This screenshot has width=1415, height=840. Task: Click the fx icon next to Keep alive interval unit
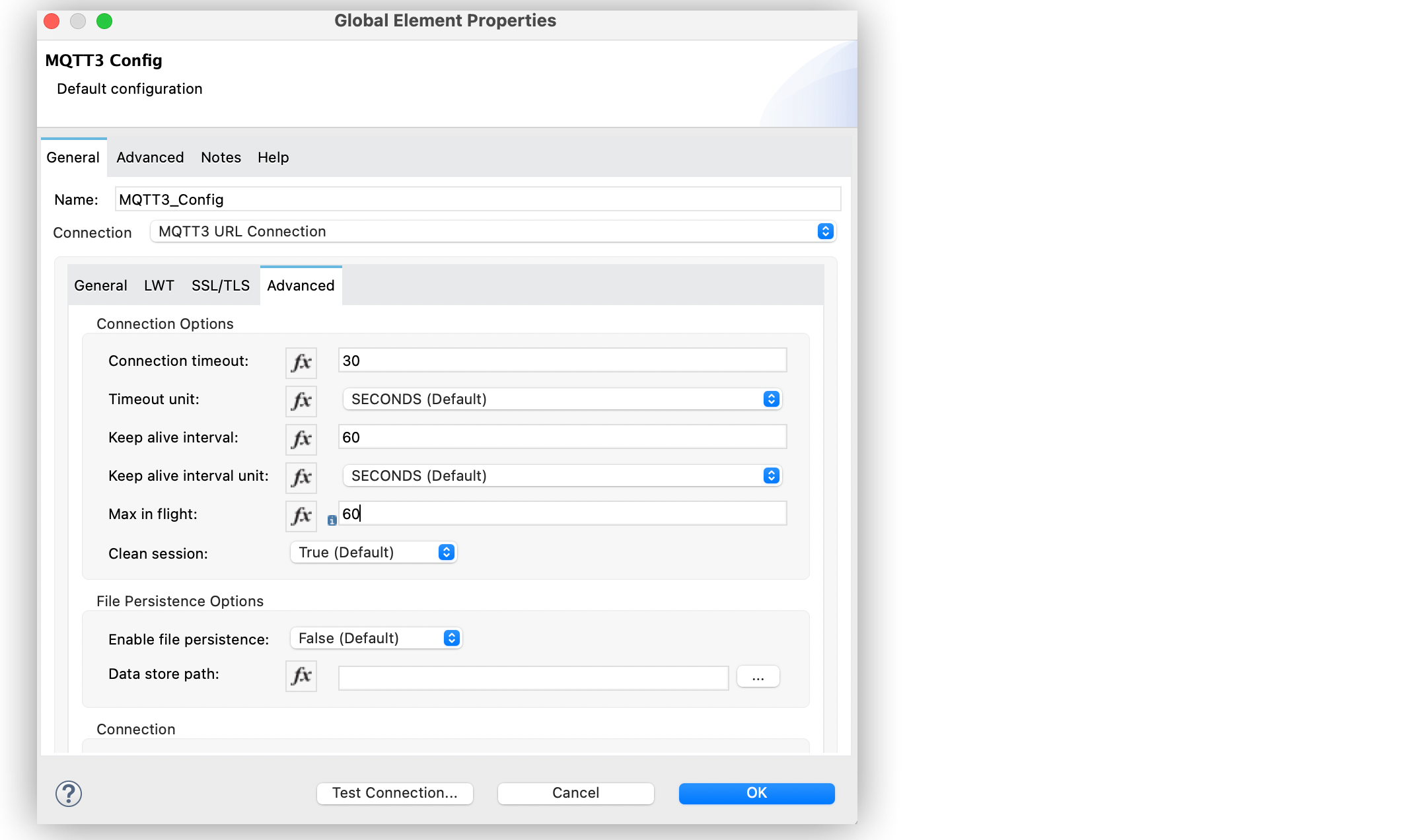(301, 476)
